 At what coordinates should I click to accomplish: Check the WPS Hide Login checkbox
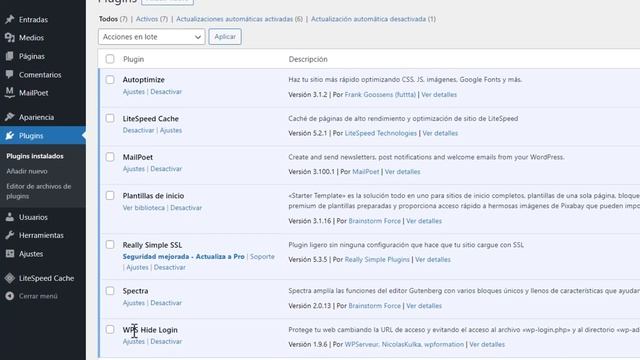pos(110,329)
